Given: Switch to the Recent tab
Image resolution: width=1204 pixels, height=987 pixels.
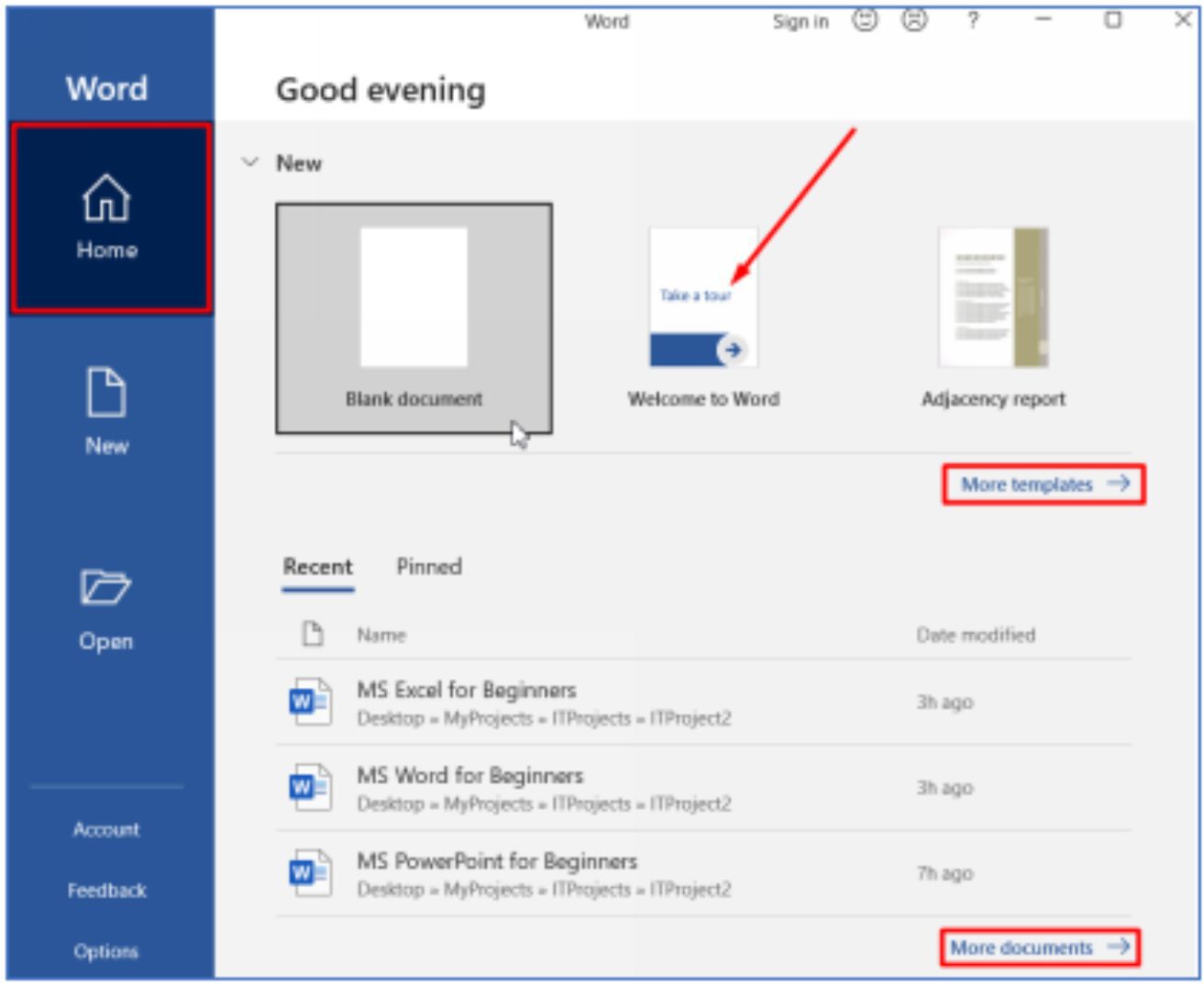Looking at the screenshot, I should click(317, 567).
